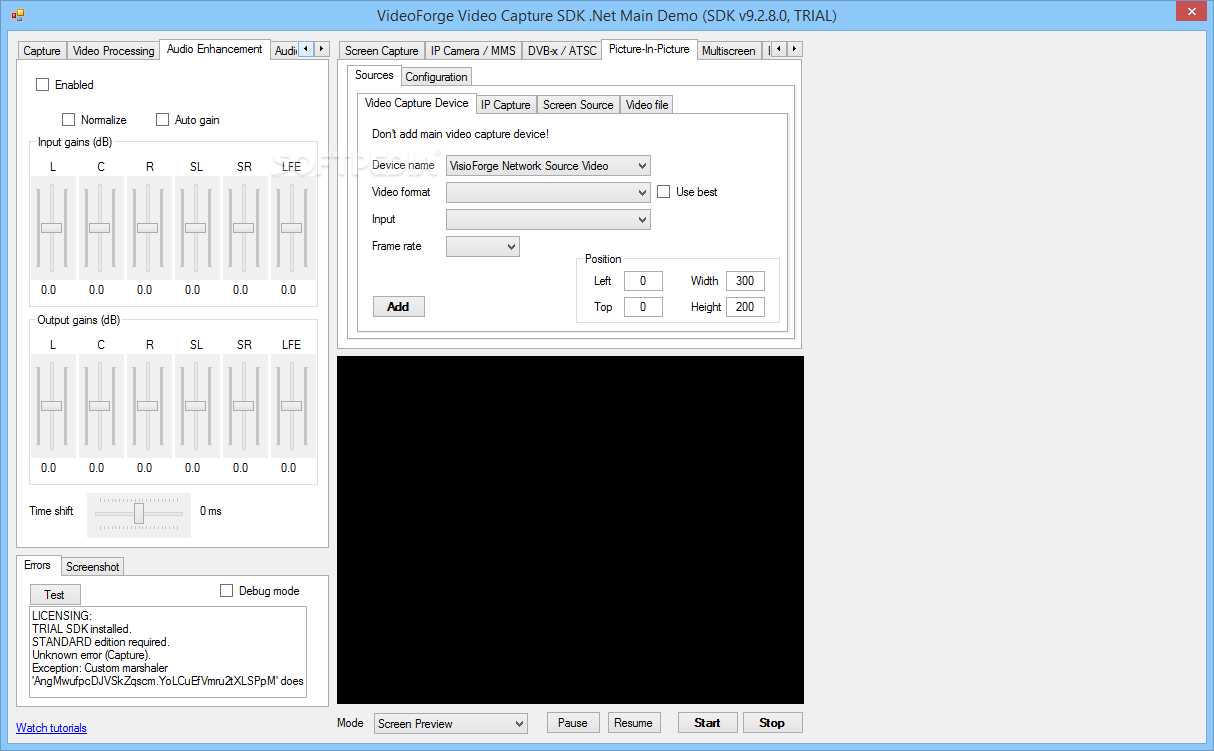Click the licensing error log text box

pos(168,652)
